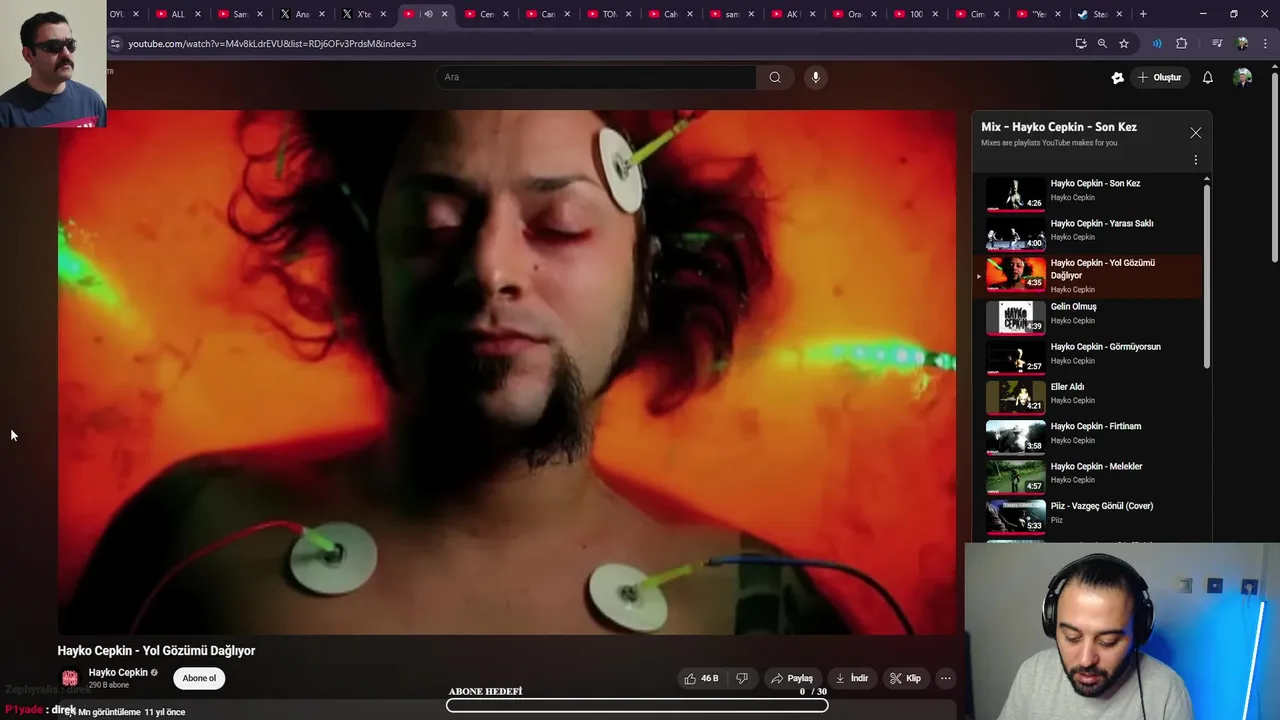Viewport: 1280px width, 720px height.
Task: Open Hayko Cepkin channel name link
Action: (x=118, y=672)
